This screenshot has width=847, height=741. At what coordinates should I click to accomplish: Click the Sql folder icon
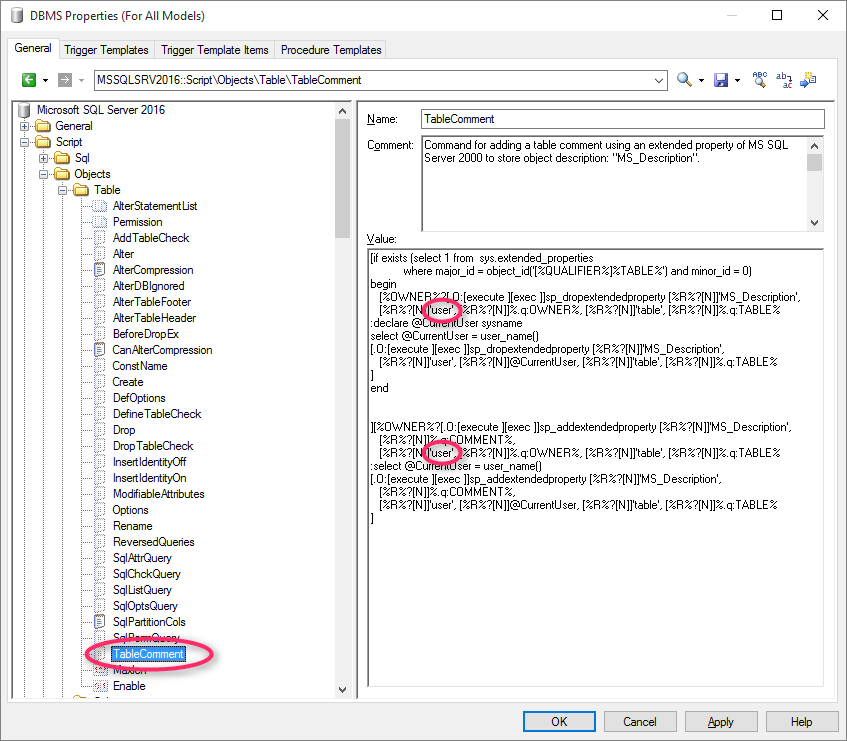point(63,158)
